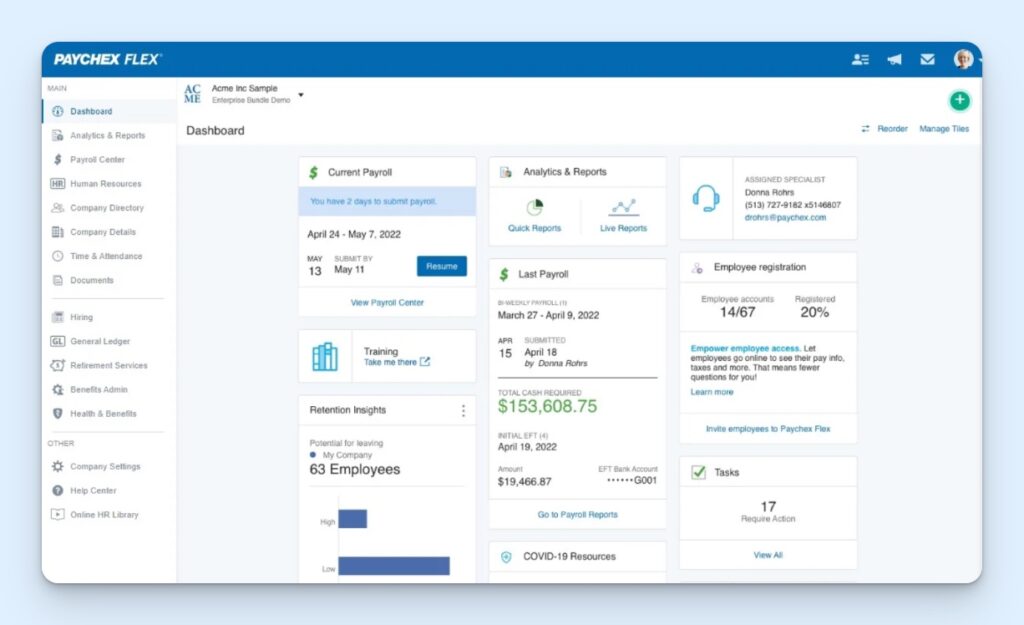The image size is (1024, 625).
Task: Click Go to Payroll Reports link
Action: pos(577,515)
